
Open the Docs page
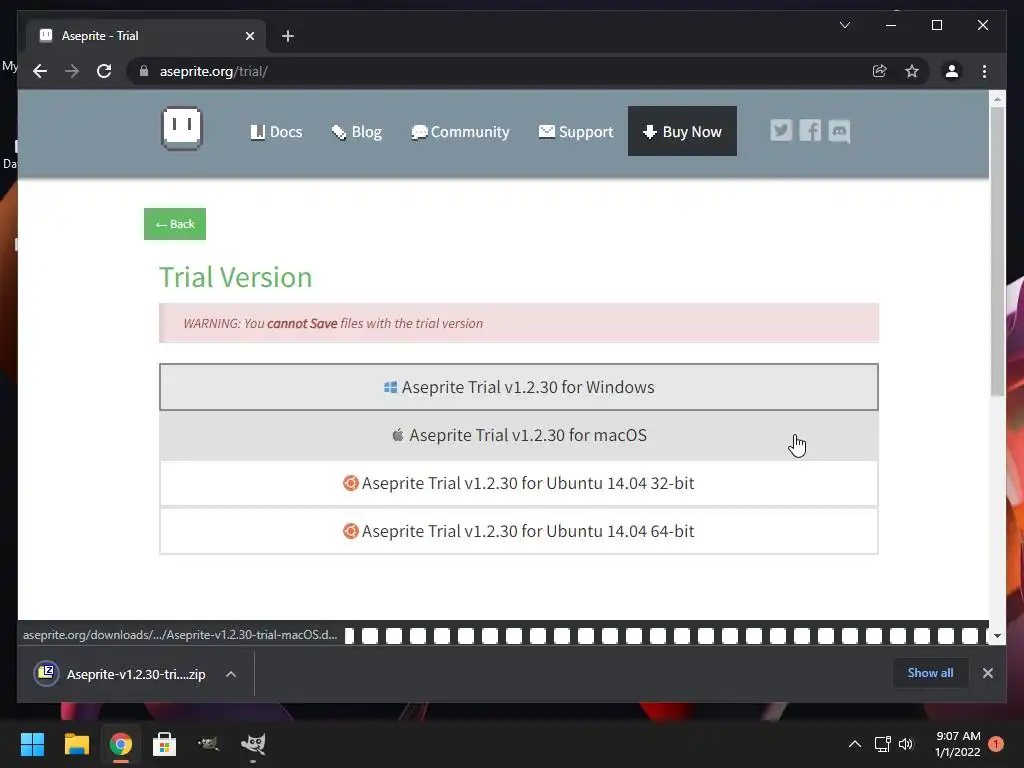click(x=276, y=132)
